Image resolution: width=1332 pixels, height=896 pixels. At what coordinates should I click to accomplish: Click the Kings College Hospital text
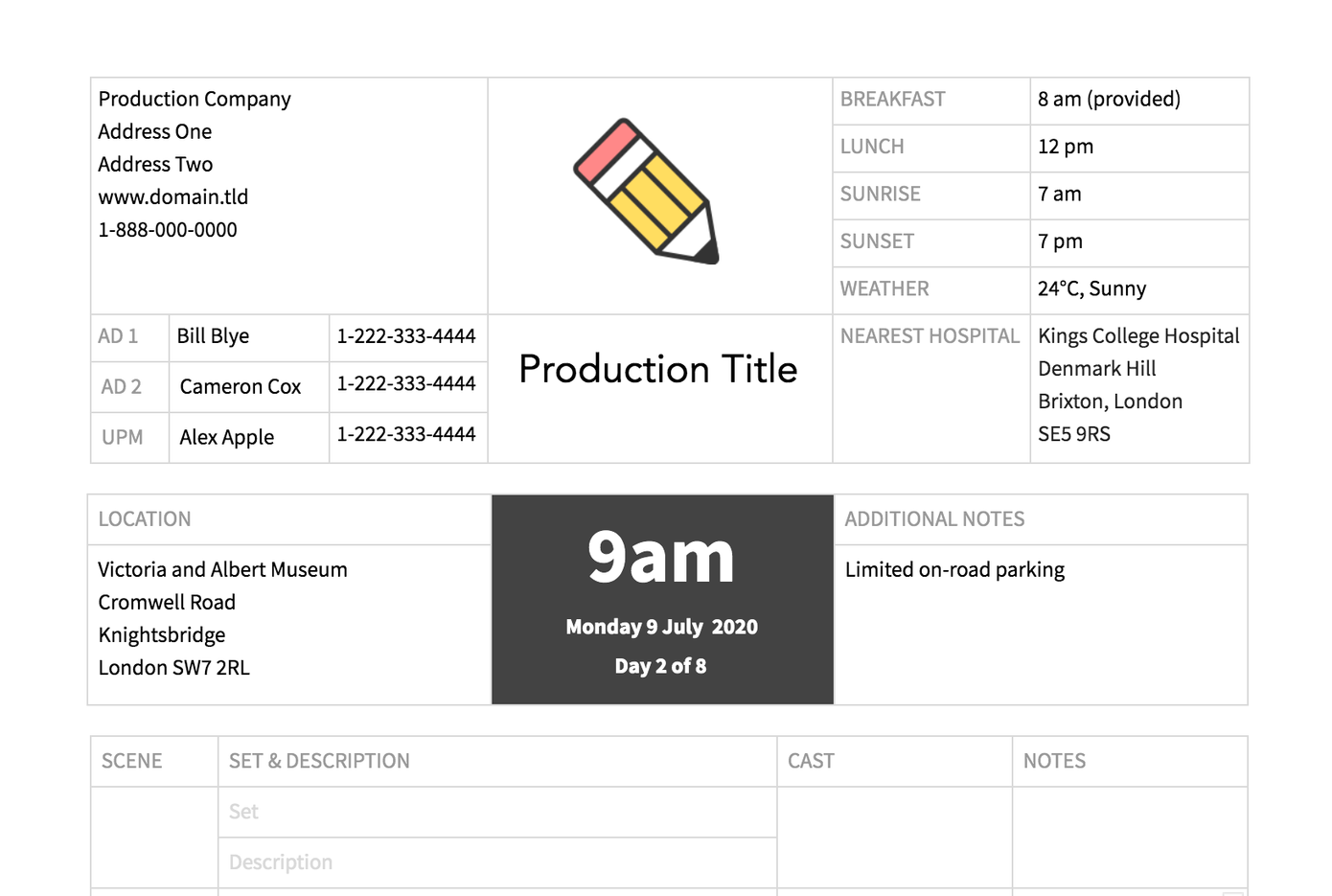coord(1138,336)
